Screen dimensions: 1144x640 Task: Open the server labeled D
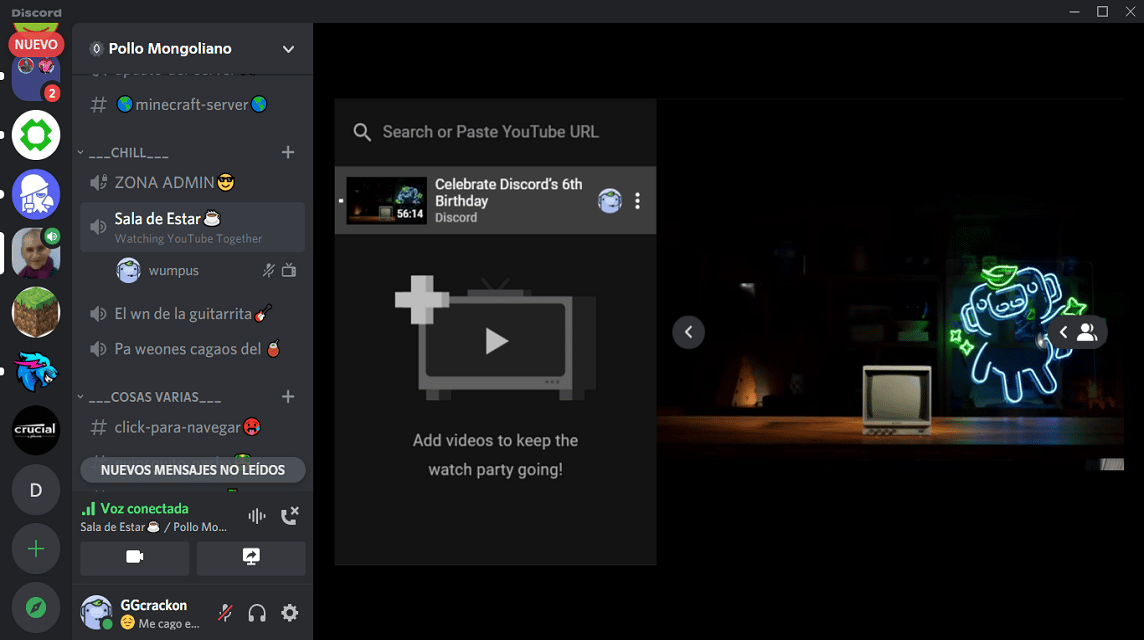pyautogui.click(x=36, y=490)
